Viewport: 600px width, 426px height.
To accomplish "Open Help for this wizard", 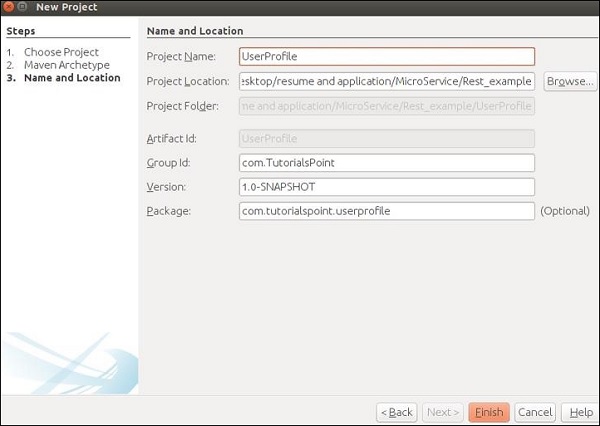I will point(578,412).
